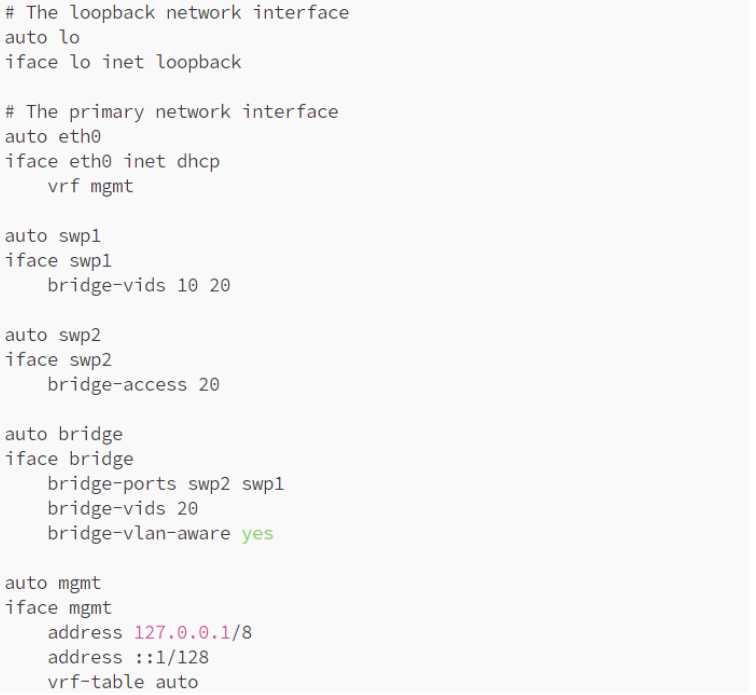This screenshot has height=695, width=756.
Task: Click the green 'yes' value
Action: point(257,533)
